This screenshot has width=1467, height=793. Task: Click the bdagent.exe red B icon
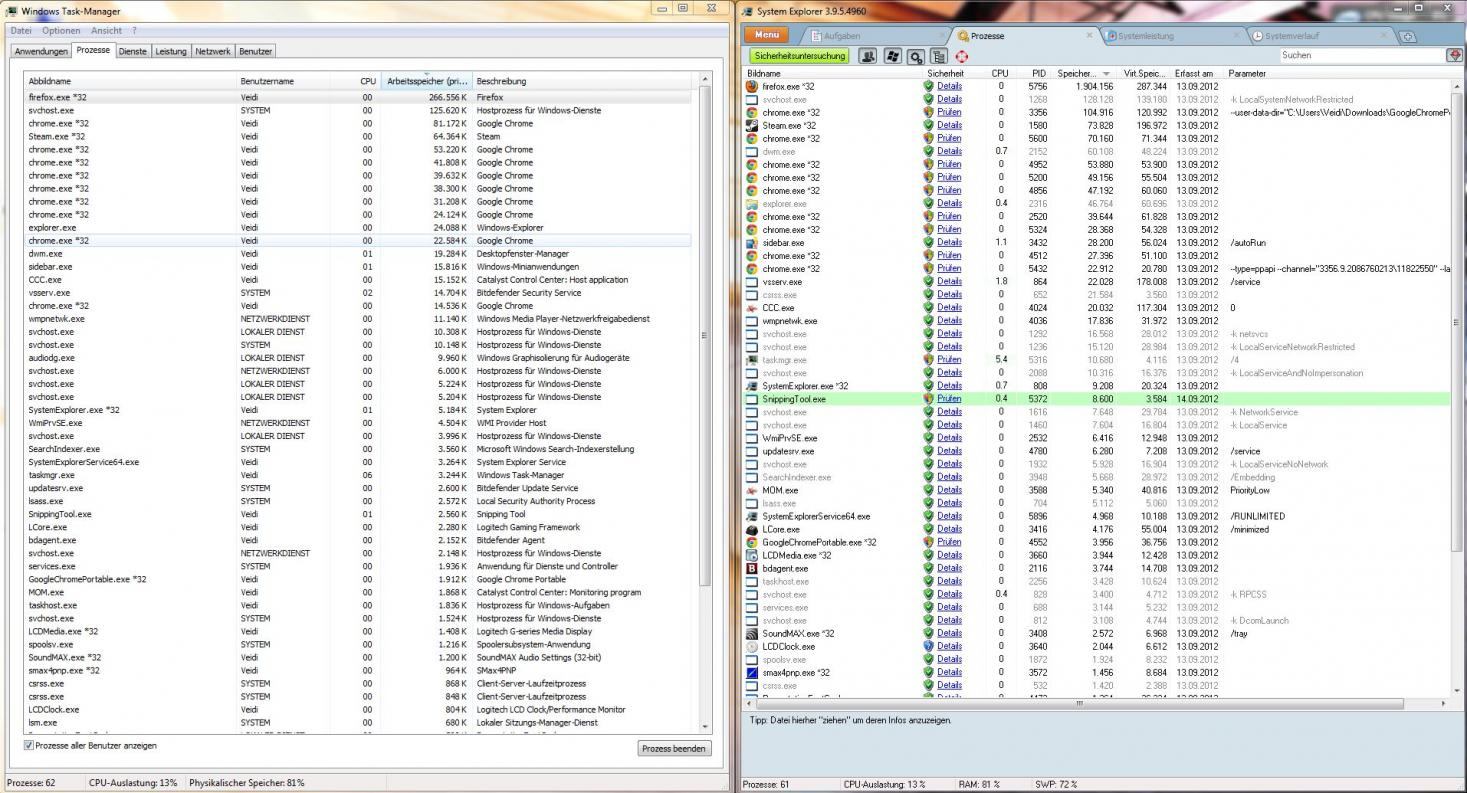(x=752, y=568)
